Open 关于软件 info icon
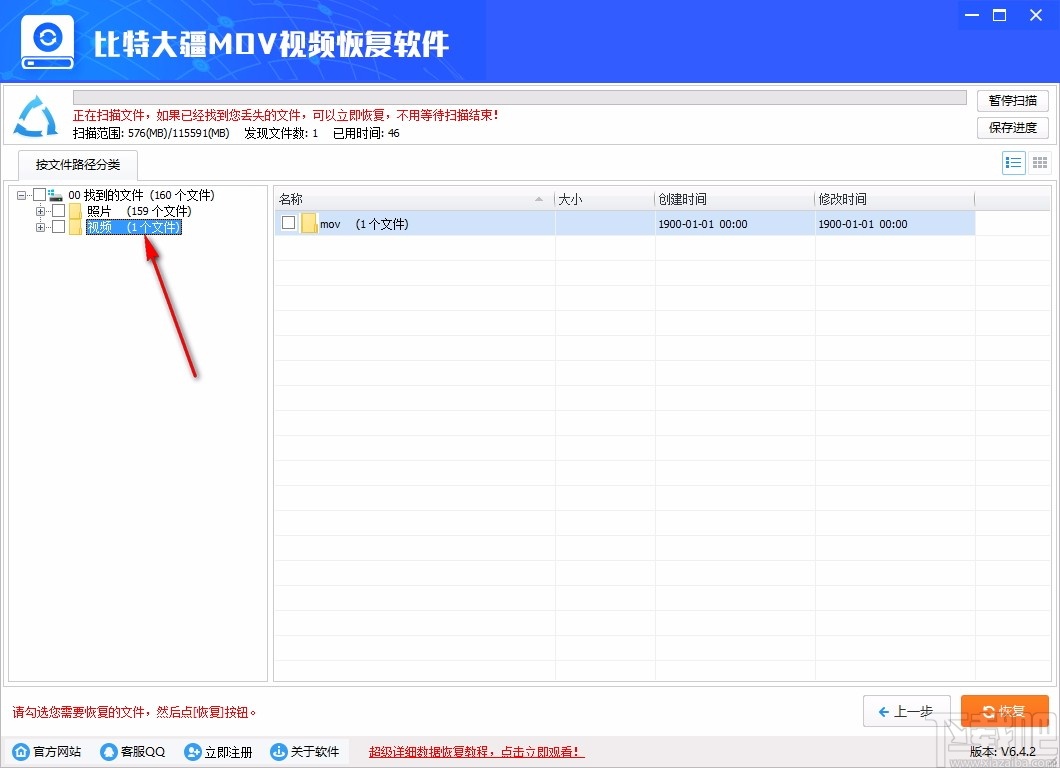Image resolution: width=1060 pixels, height=768 pixels. [276, 751]
